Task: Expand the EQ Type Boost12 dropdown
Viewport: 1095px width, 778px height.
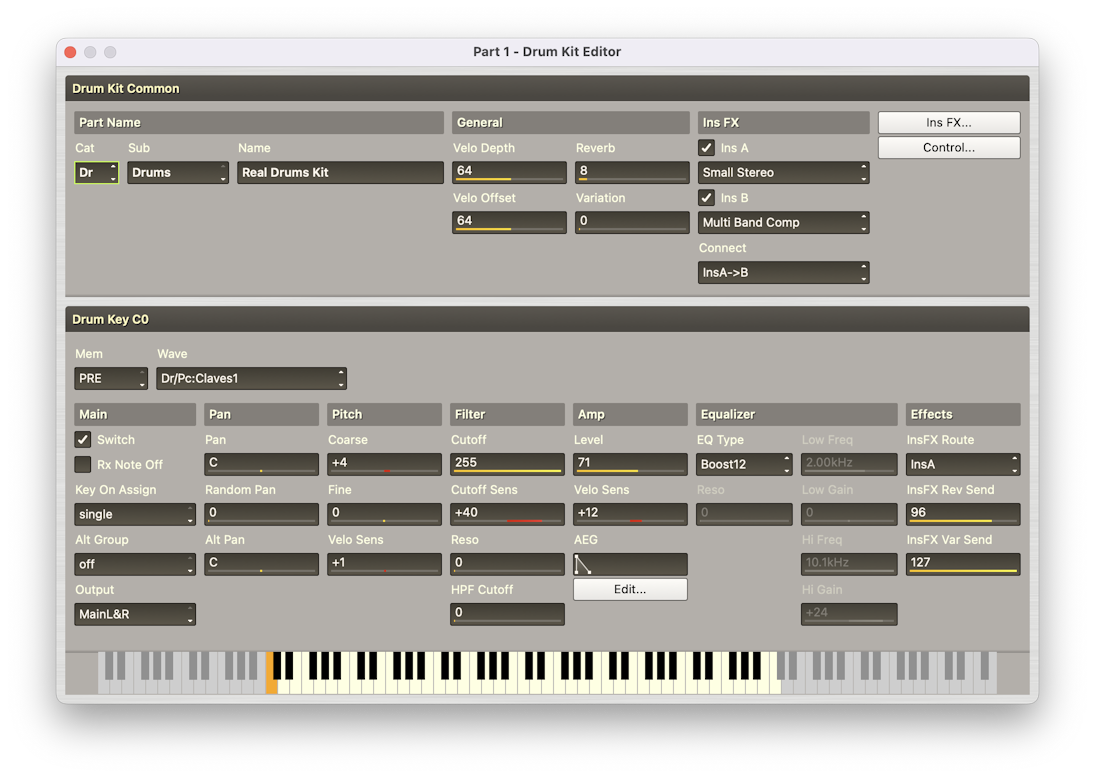Action: point(744,465)
